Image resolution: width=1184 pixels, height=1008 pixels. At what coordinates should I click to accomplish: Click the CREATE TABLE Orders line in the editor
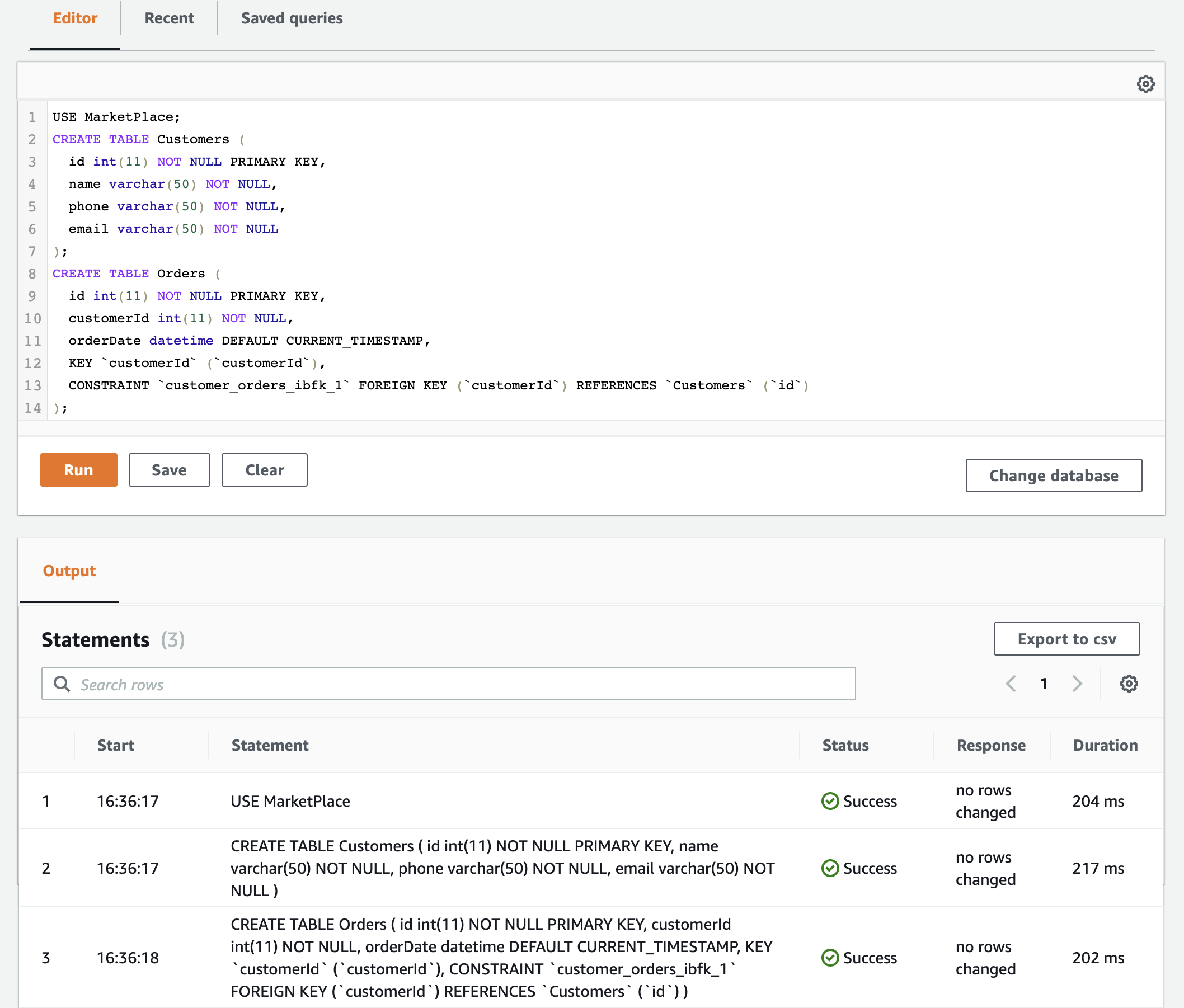click(x=137, y=274)
